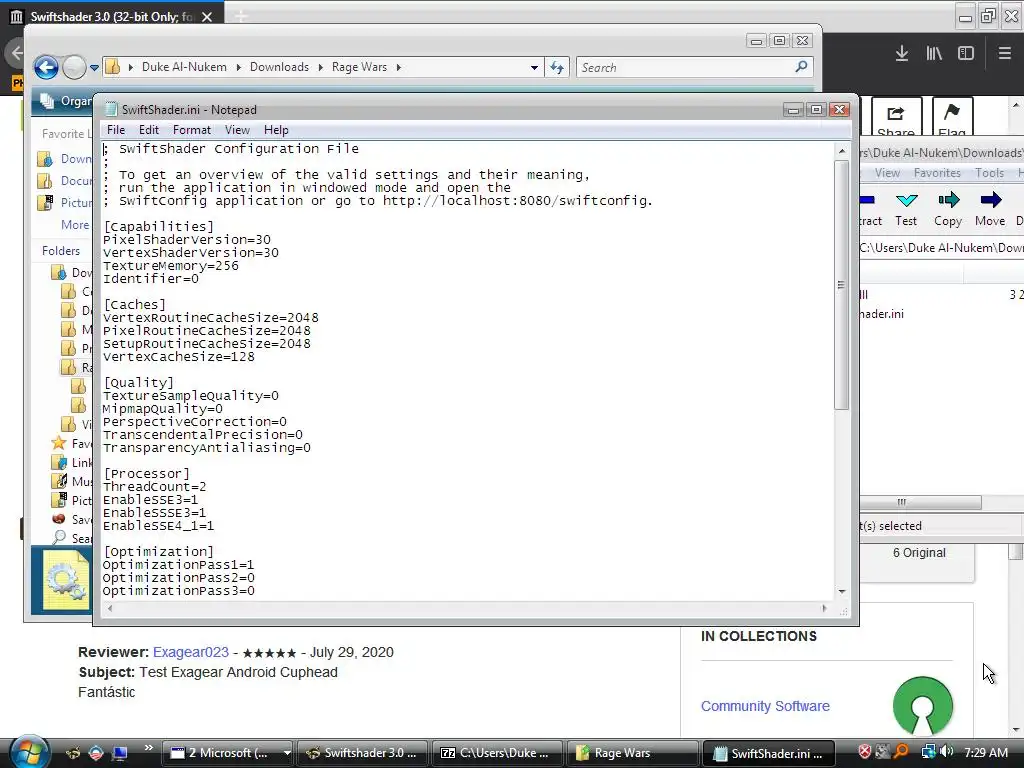
Task: Open the Format menu in Notepad
Action: (x=191, y=130)
